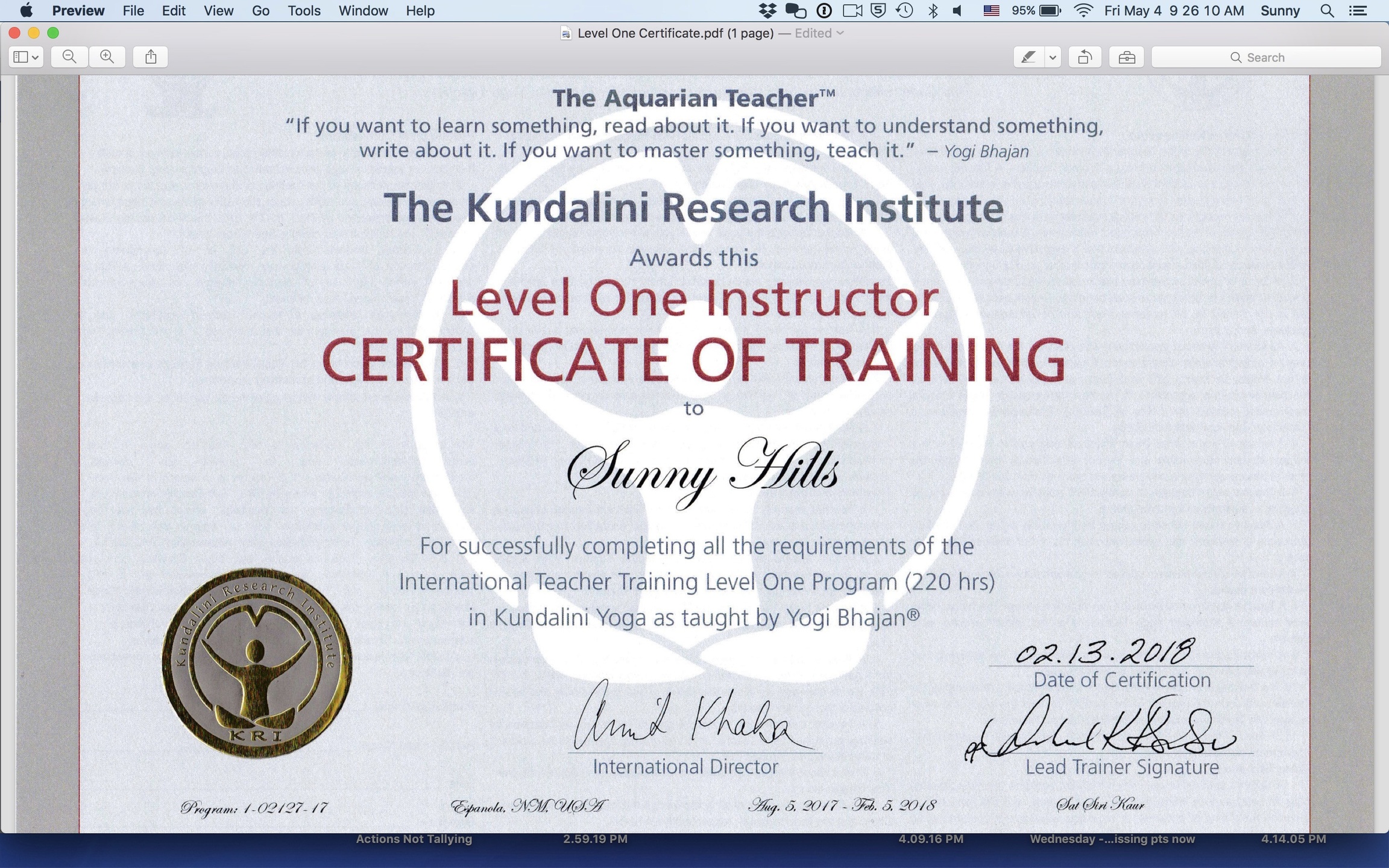Open highlight color dropdown arrow
This screenshot has width=1389, height=868.
click(x=1053, y=57)
